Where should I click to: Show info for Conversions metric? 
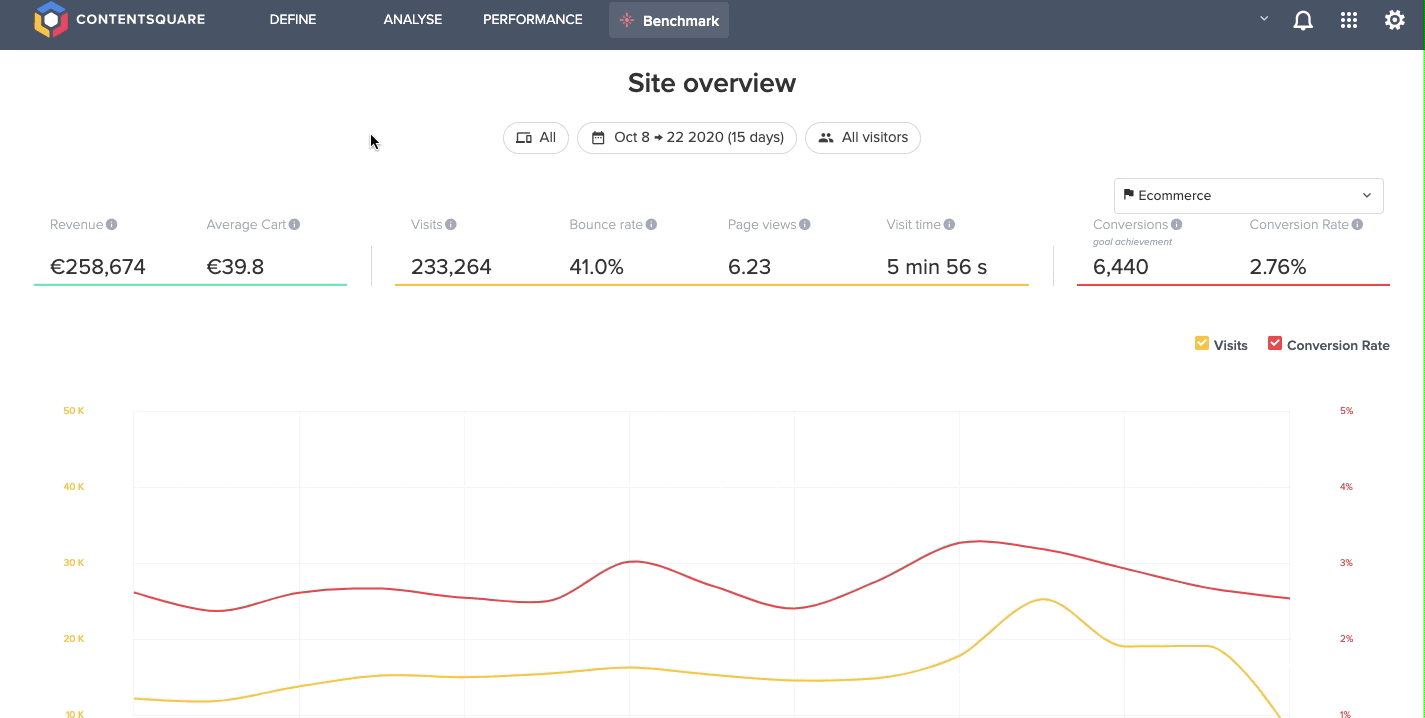[x=1177, y=225]
